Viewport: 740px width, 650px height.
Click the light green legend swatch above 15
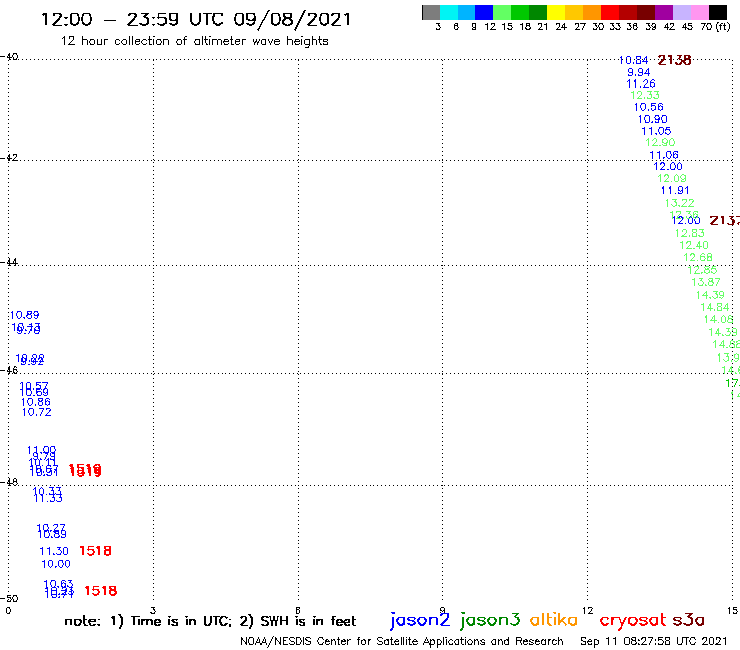tap(502, 12)
